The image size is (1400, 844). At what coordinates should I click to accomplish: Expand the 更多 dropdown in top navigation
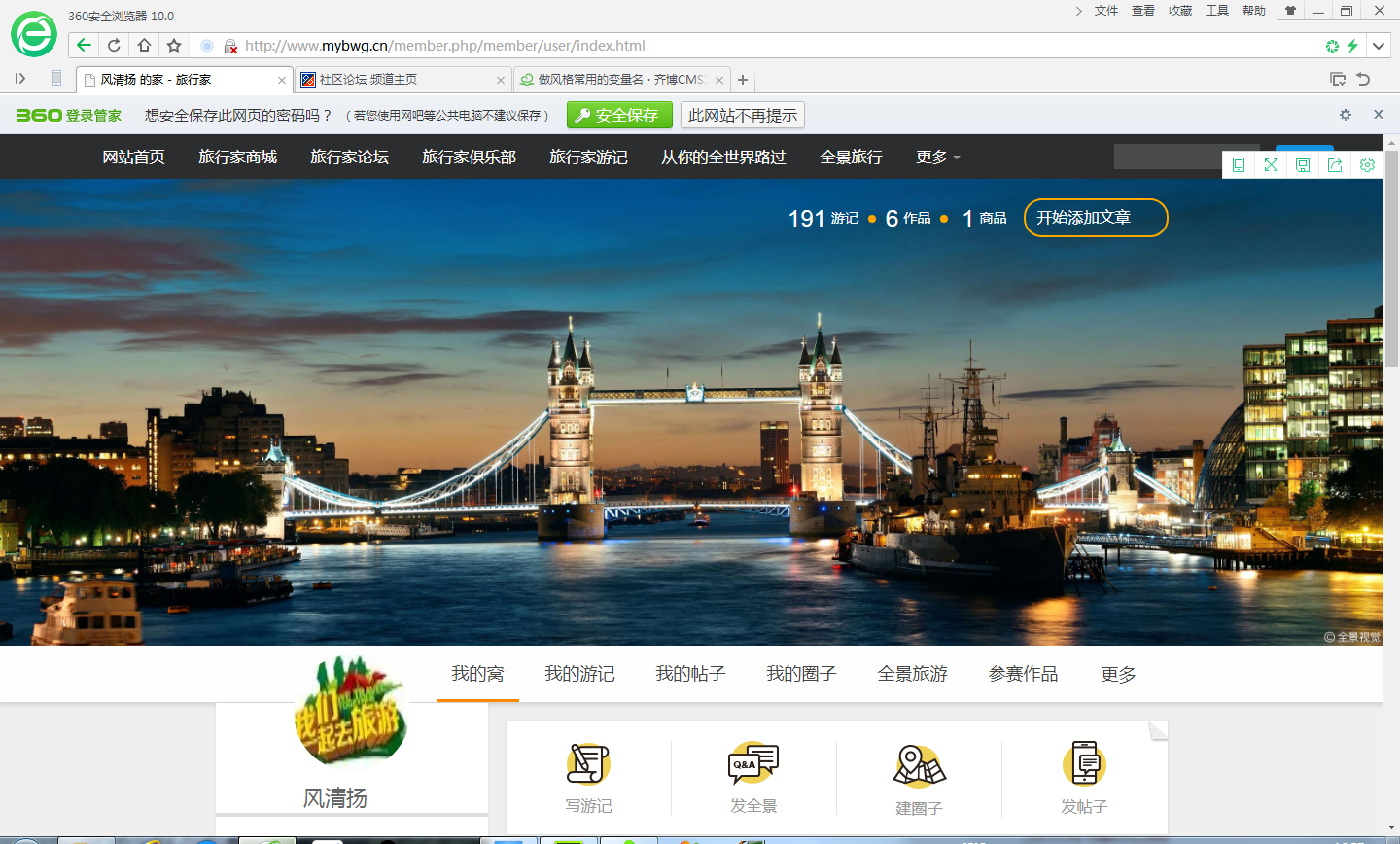(x=937, y=158)
